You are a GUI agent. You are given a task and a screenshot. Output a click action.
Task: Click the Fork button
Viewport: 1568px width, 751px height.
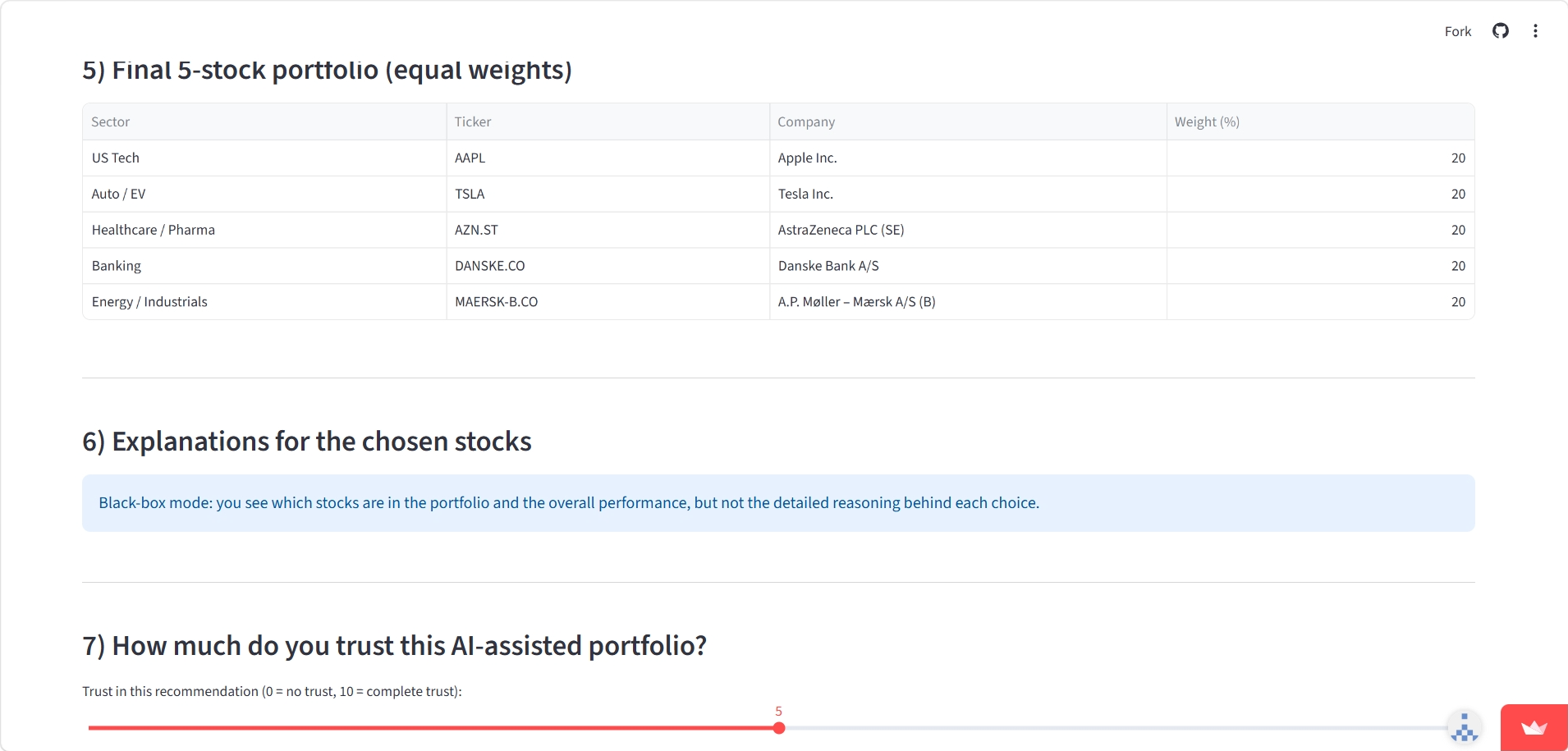[x=1458, y=31]
